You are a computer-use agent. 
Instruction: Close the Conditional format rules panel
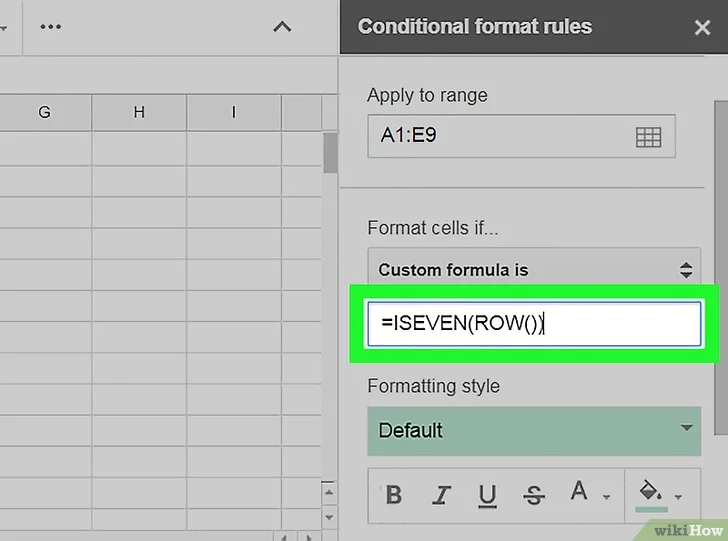coord(702,27)
